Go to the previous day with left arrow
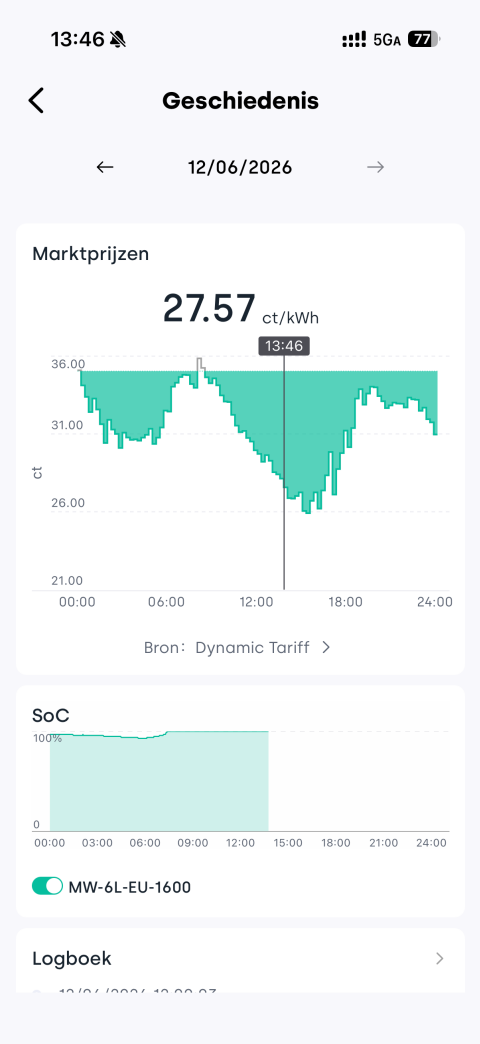This screenshot has height=1044, width=480. tap(105, 167)
